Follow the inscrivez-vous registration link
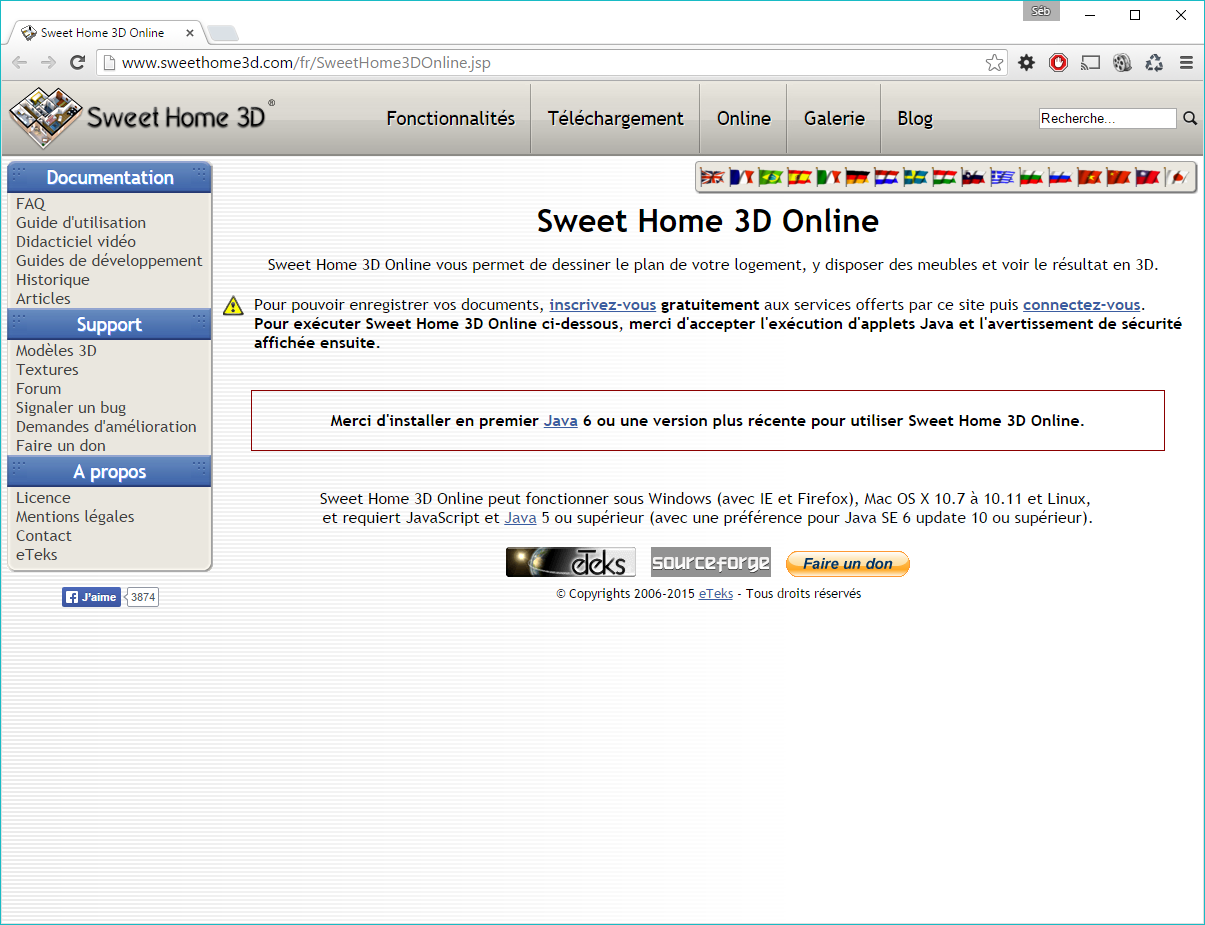 [603, 305]
